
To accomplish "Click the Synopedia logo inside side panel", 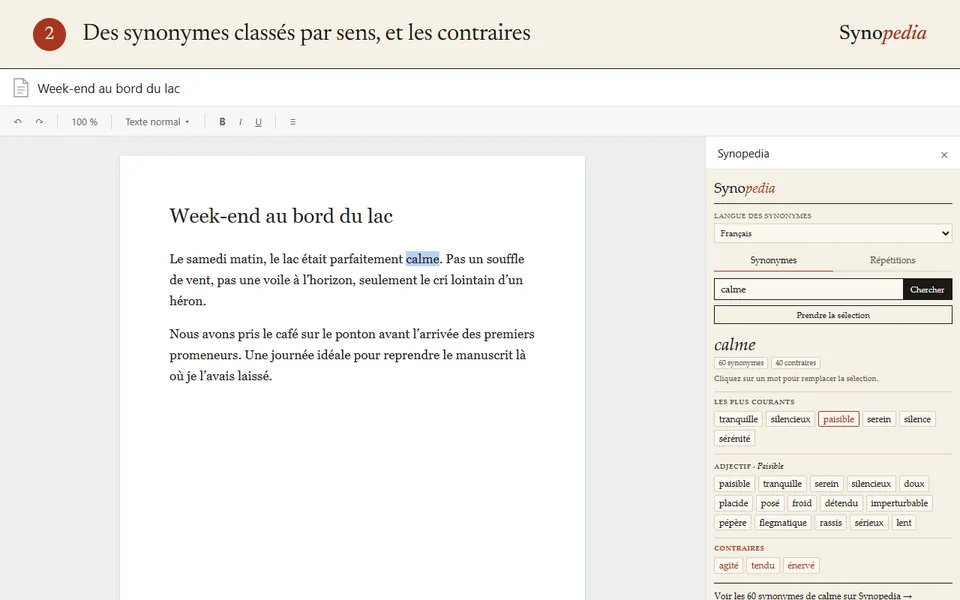I will click(x=744, y=189).
